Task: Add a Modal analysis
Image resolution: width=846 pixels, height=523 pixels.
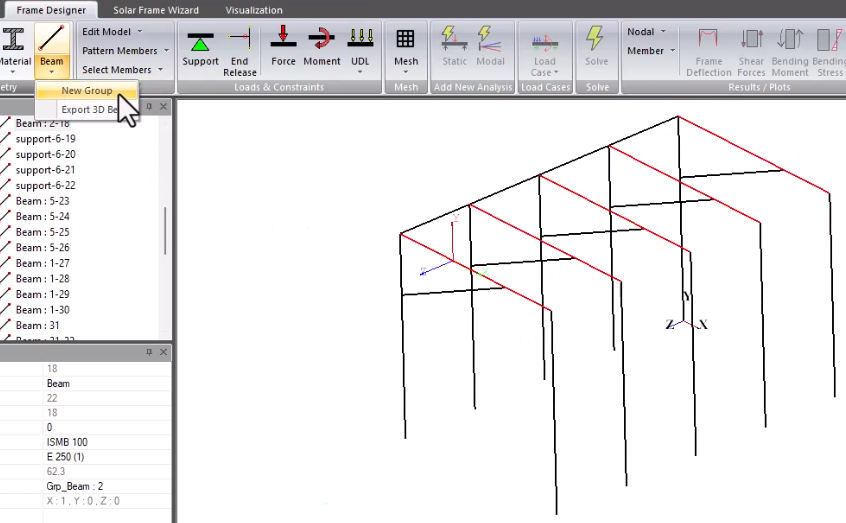Action: [x=490, y=47]
